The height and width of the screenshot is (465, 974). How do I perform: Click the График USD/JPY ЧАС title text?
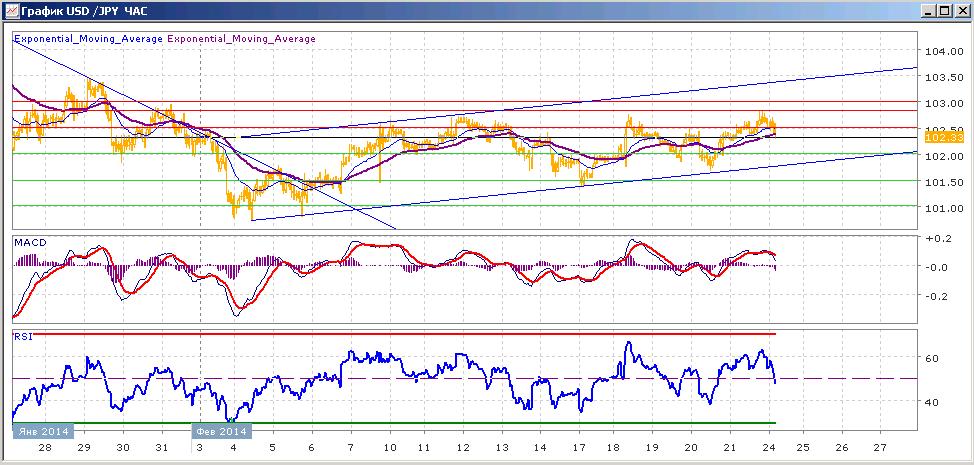click(85, 11)
